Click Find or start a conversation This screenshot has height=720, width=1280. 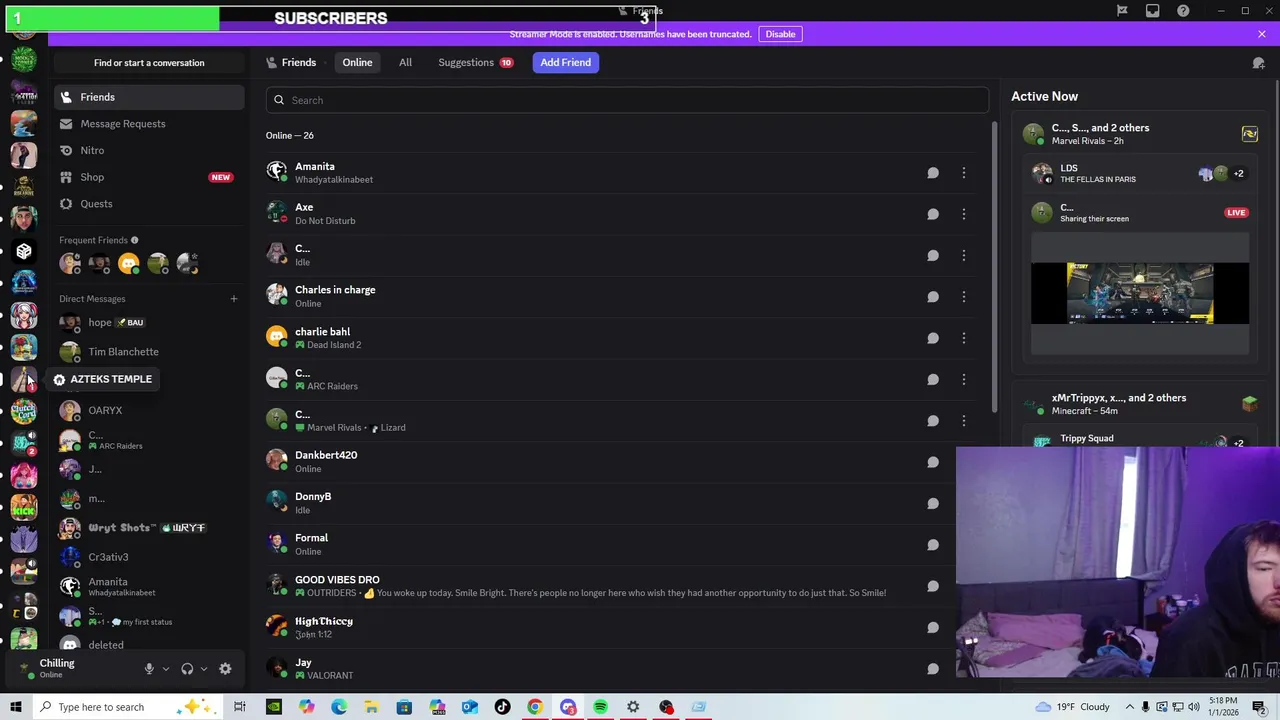(149, 63)
